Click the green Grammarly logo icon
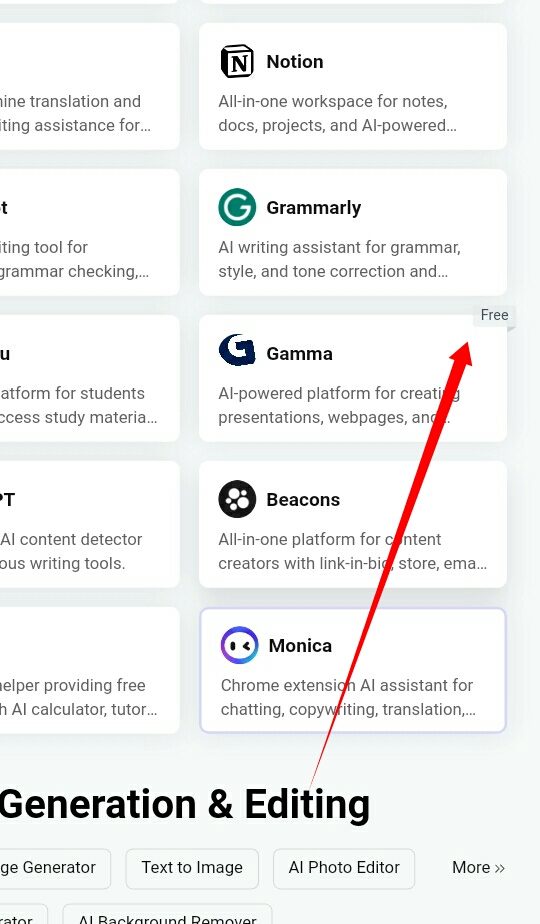Image resolution: width=540 pixels, height=924 pixels. [237, 207]
